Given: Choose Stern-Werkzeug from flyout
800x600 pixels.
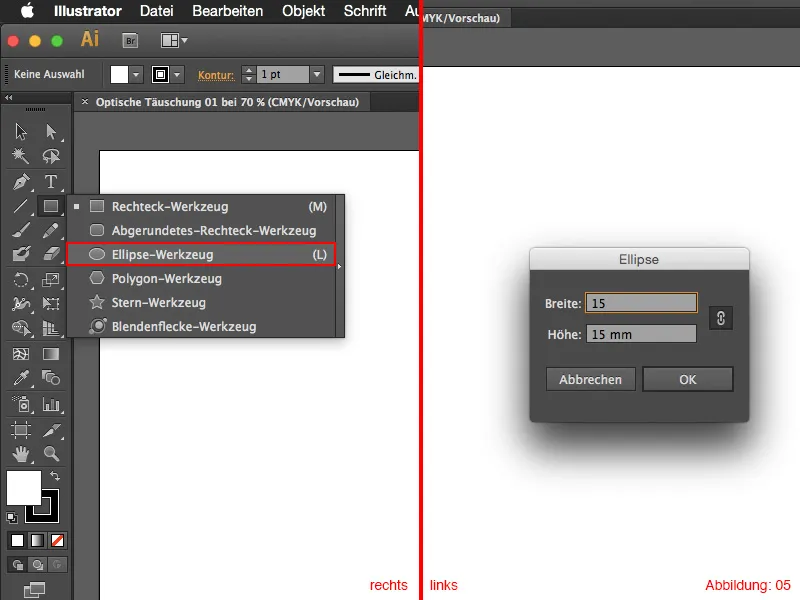Looking at the screenshot, I should pyautogui.click(x=201, y=302).
